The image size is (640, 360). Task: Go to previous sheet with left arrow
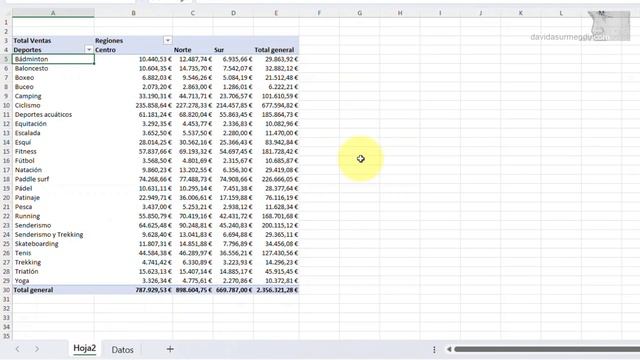tap(18, 349)
